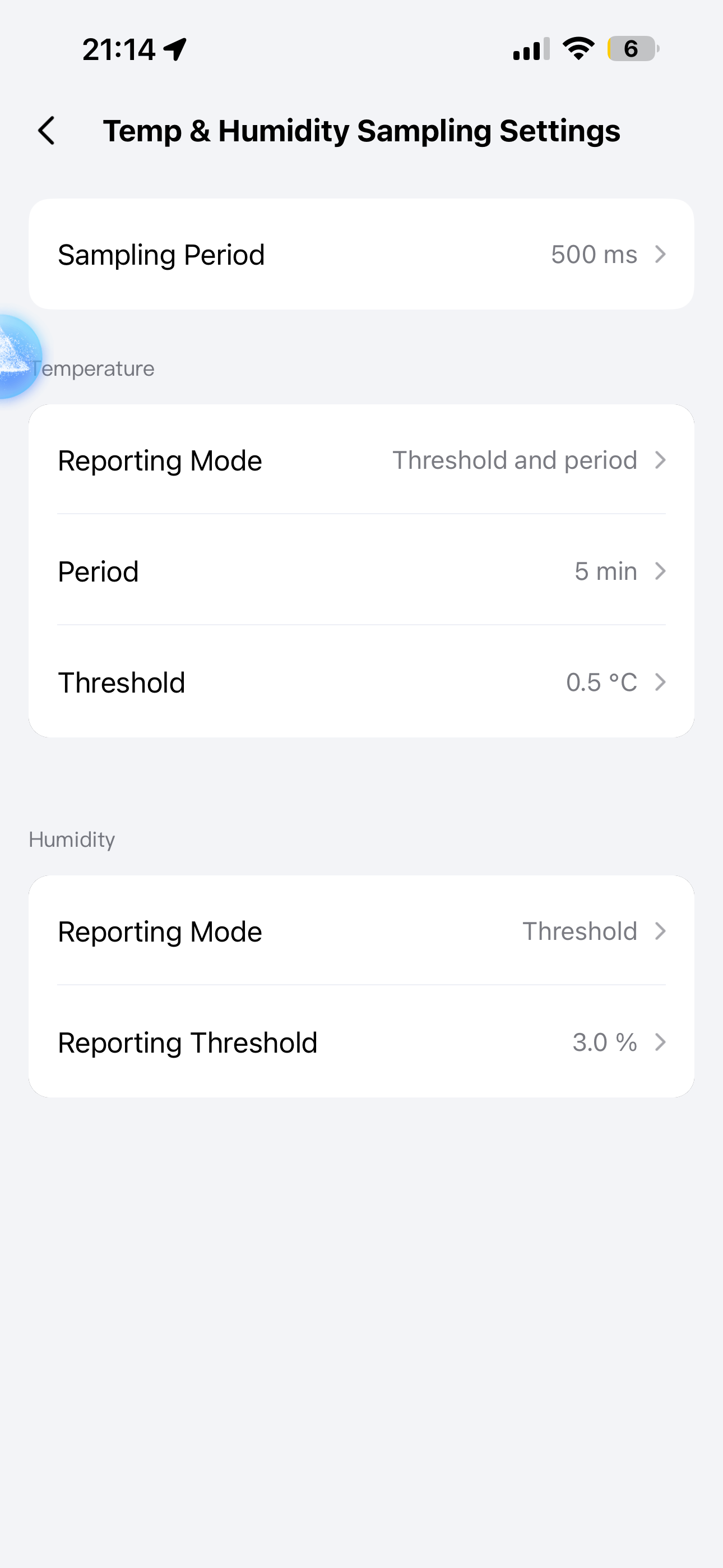
Task: Expand Temperature Reporting Mode chevron
Action: point(660,460)
